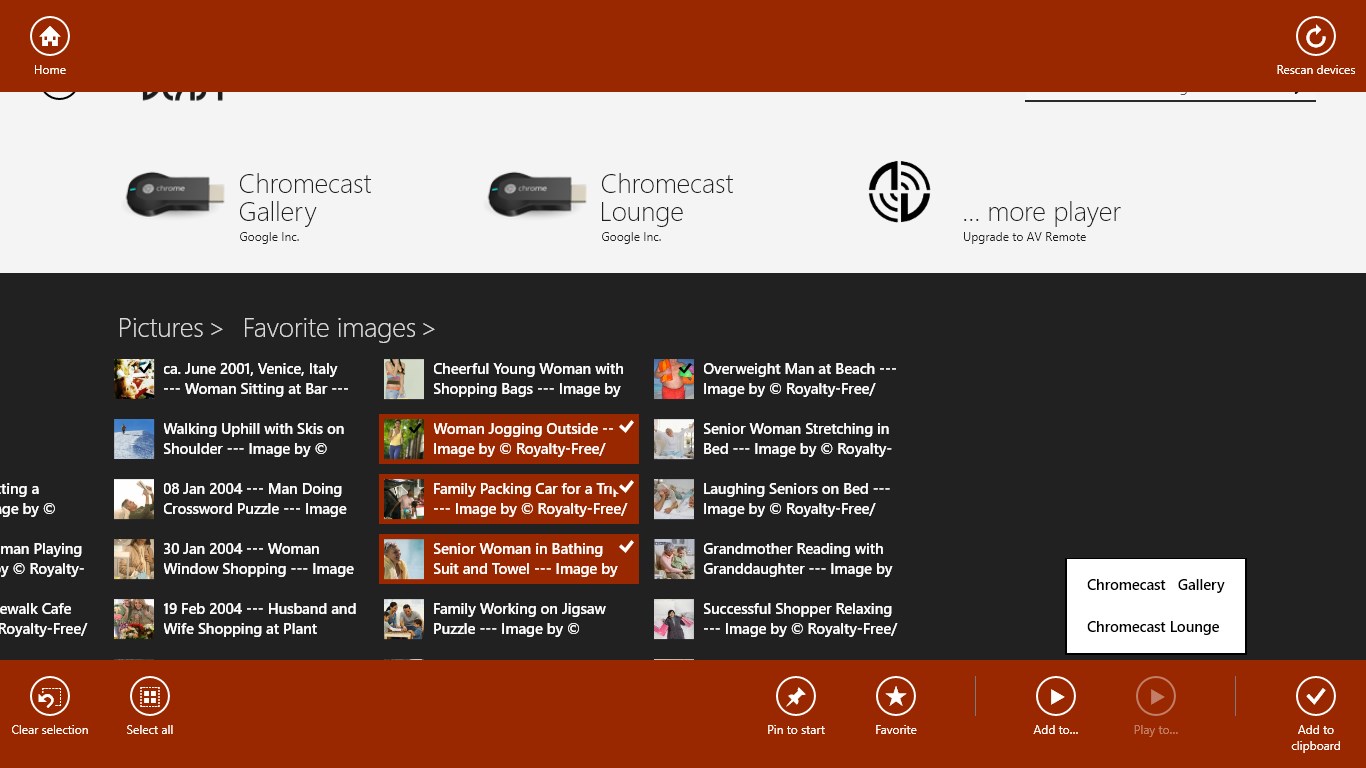Screen dimensions: 1366x768
Task: Select Walking Uphill with Skis thumbnail
Action: pos(134,439)
